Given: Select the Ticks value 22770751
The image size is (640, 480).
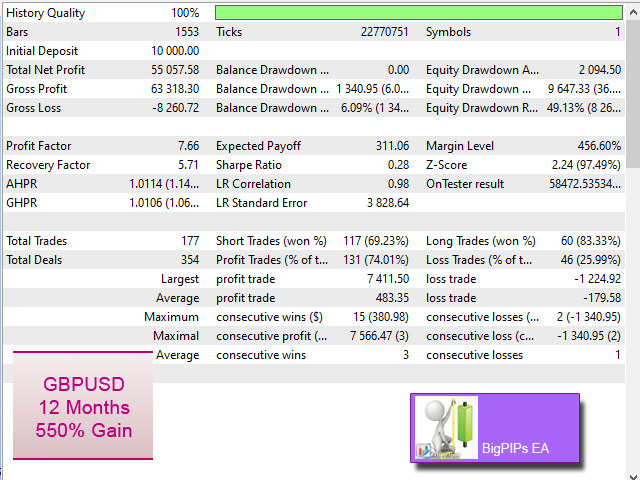Looking at the screenshot, I should tap(384, 32).
